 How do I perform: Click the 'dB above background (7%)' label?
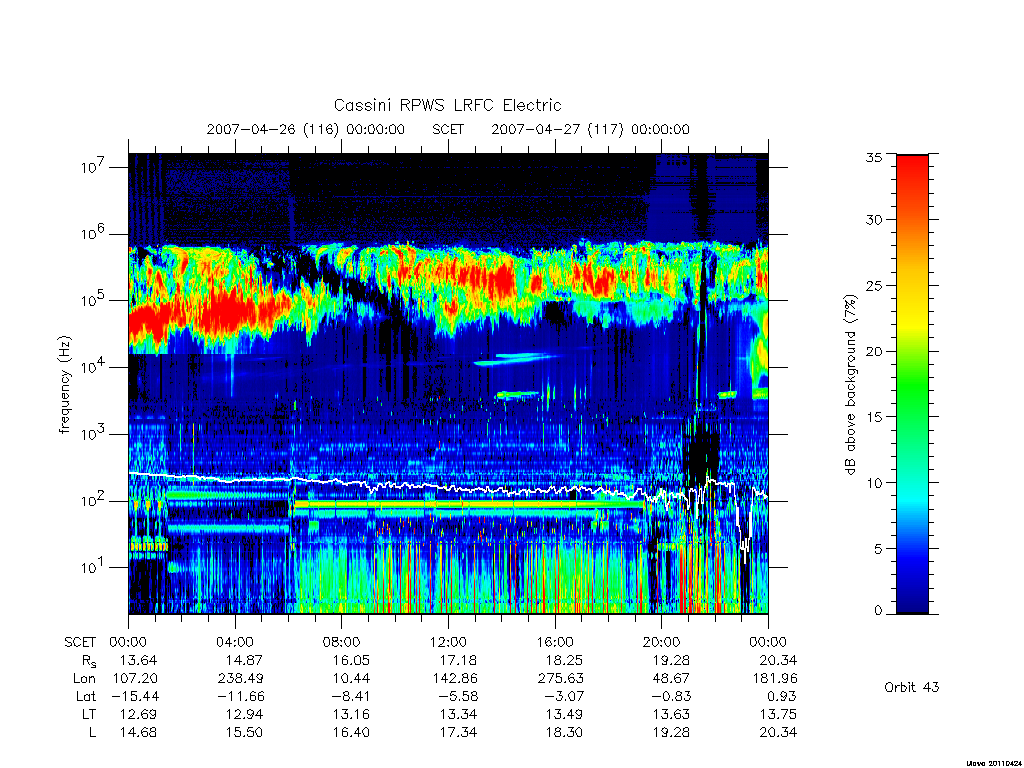click(x=850, y=385)
